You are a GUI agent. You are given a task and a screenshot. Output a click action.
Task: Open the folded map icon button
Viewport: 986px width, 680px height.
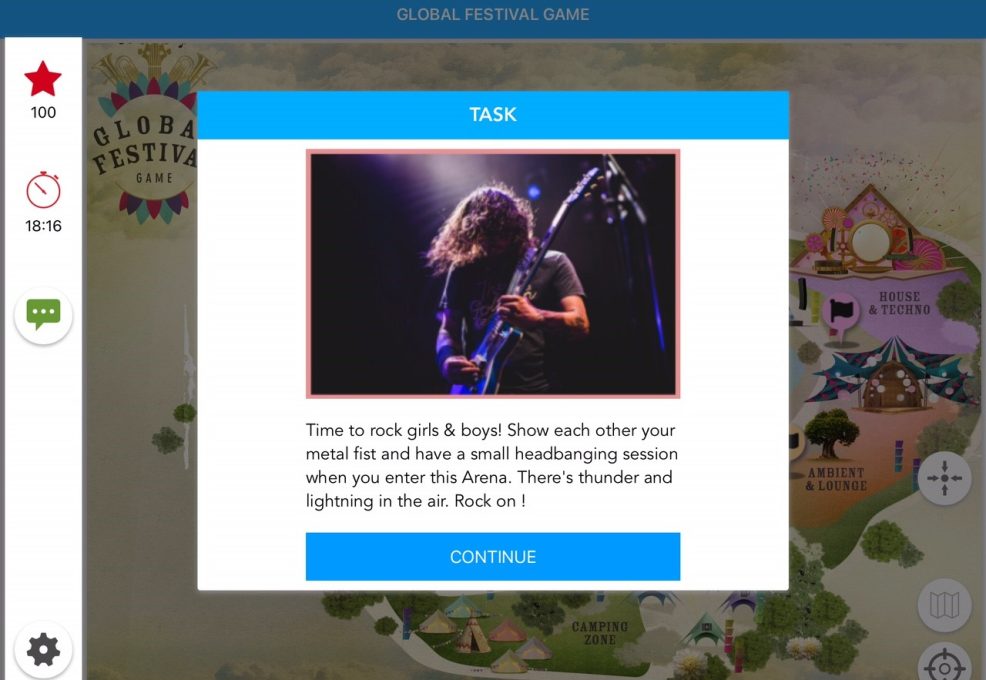pos(944,605)
